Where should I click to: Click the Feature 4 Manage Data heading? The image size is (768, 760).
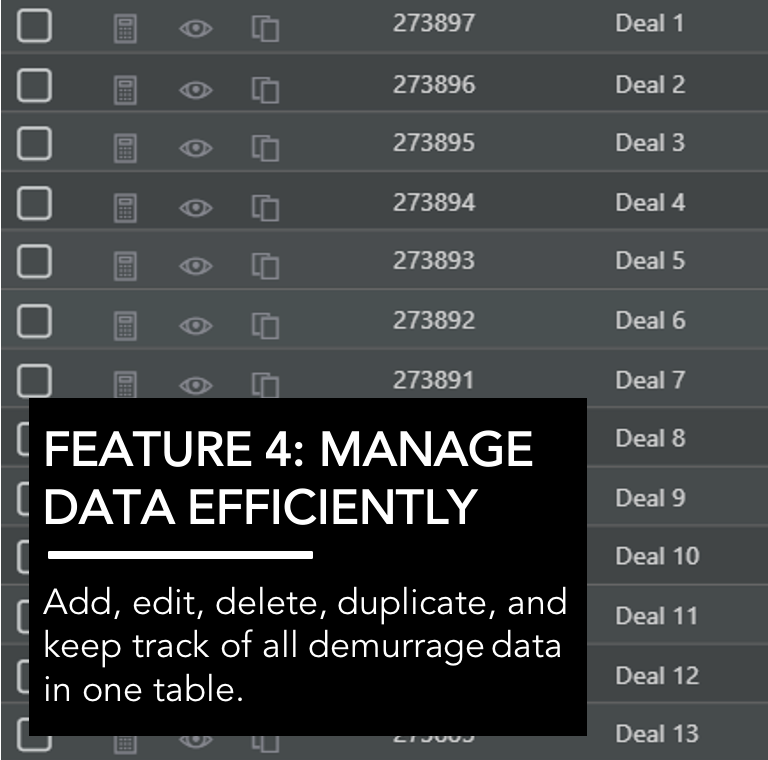click(288, 477)
